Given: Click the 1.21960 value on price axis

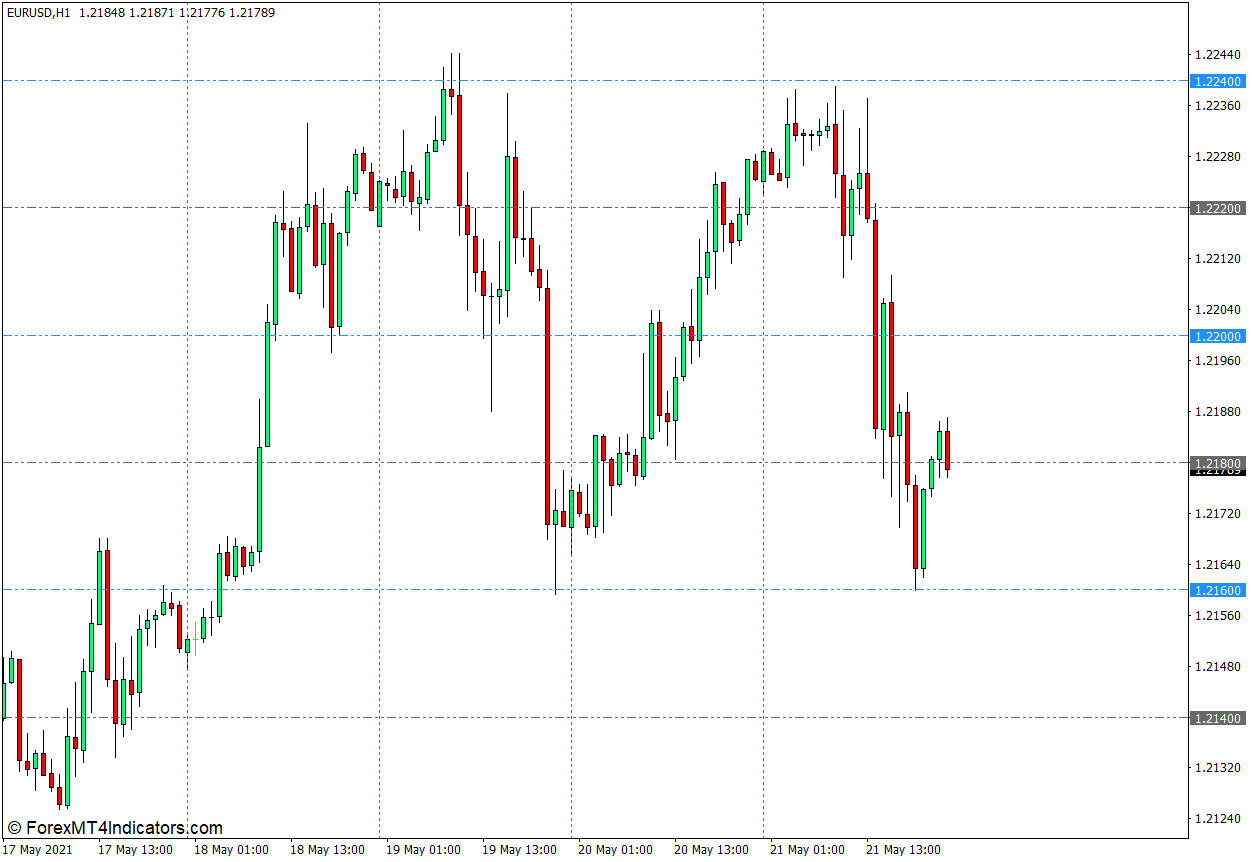Looking at the screenshot, I should [1217, 361].
